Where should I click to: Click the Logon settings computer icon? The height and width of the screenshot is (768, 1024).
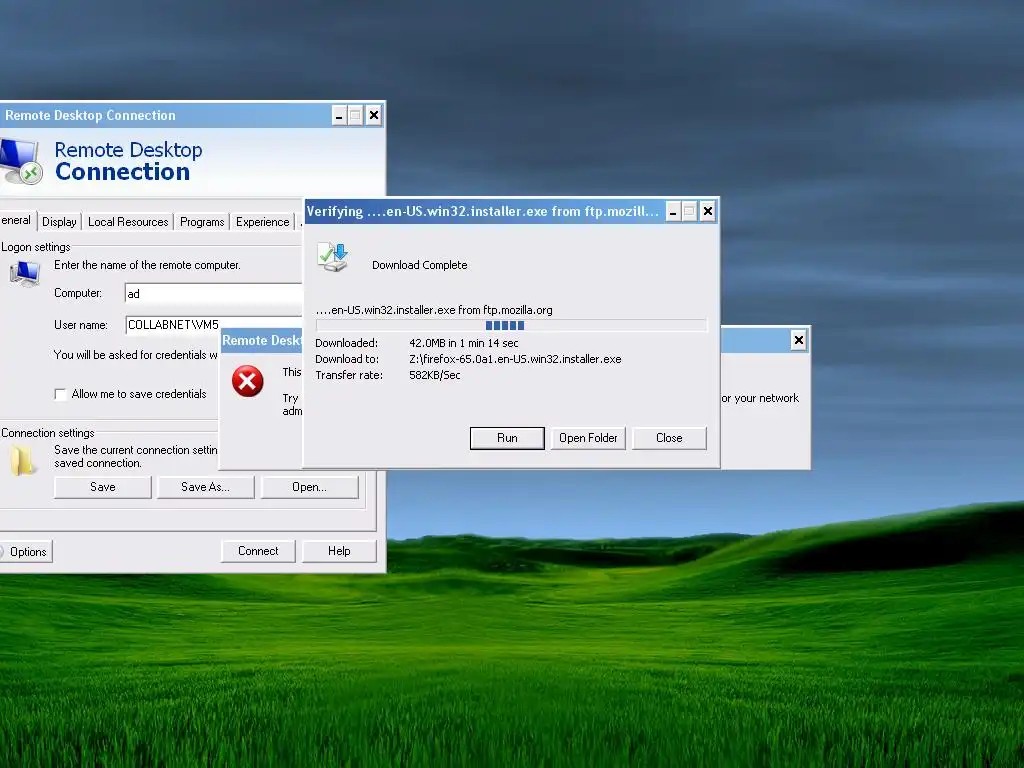coord(25,274)
